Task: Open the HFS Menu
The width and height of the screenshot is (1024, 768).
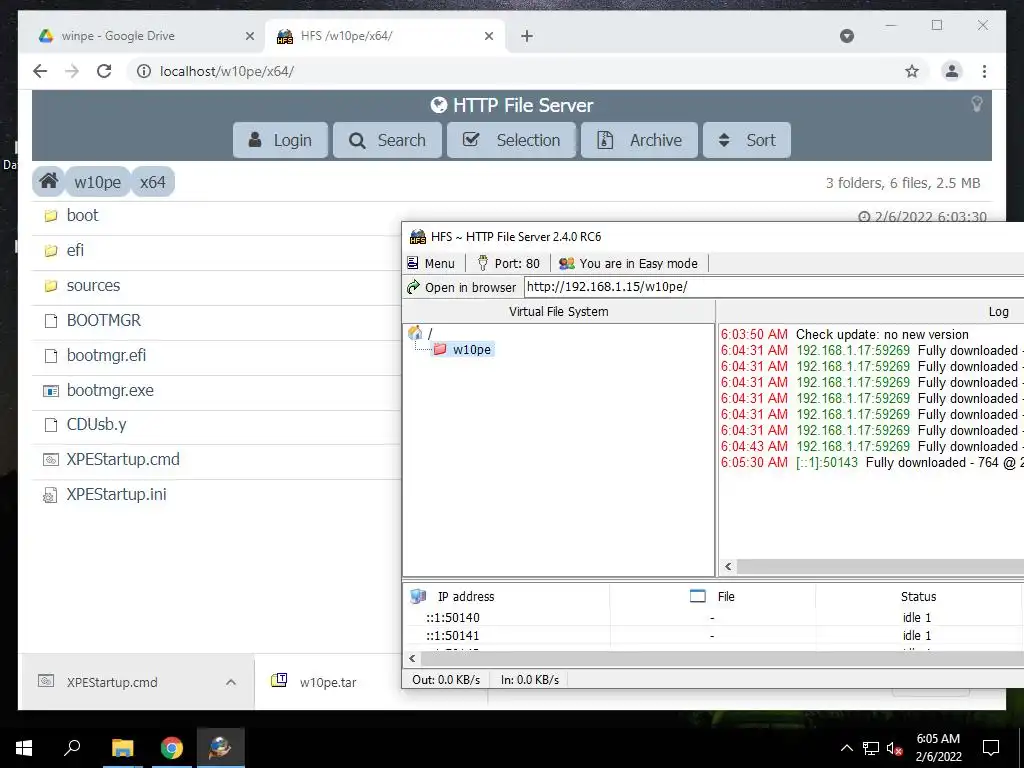Action: coord(431,263)
